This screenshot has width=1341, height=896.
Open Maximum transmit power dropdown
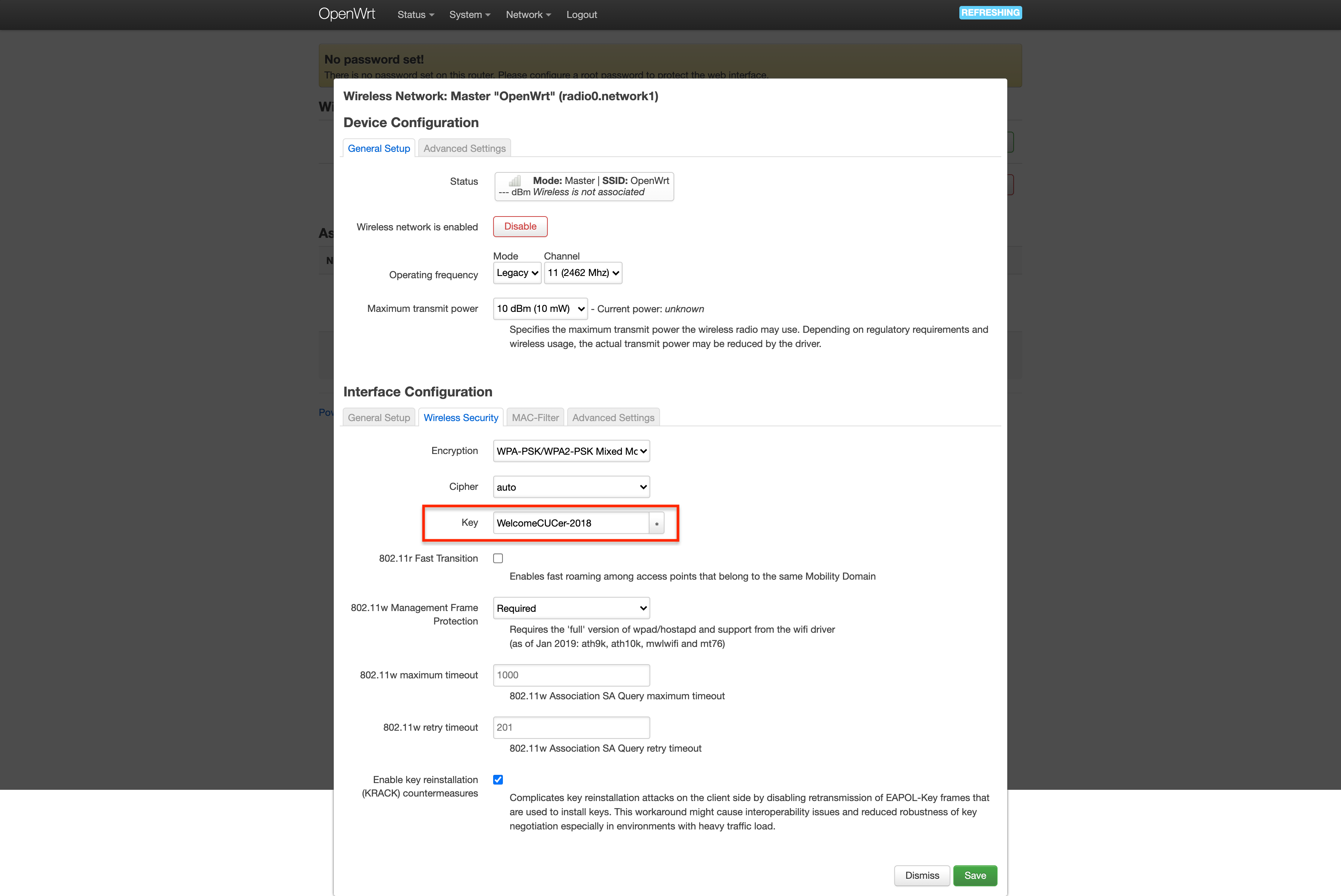(x=540, y=309)
